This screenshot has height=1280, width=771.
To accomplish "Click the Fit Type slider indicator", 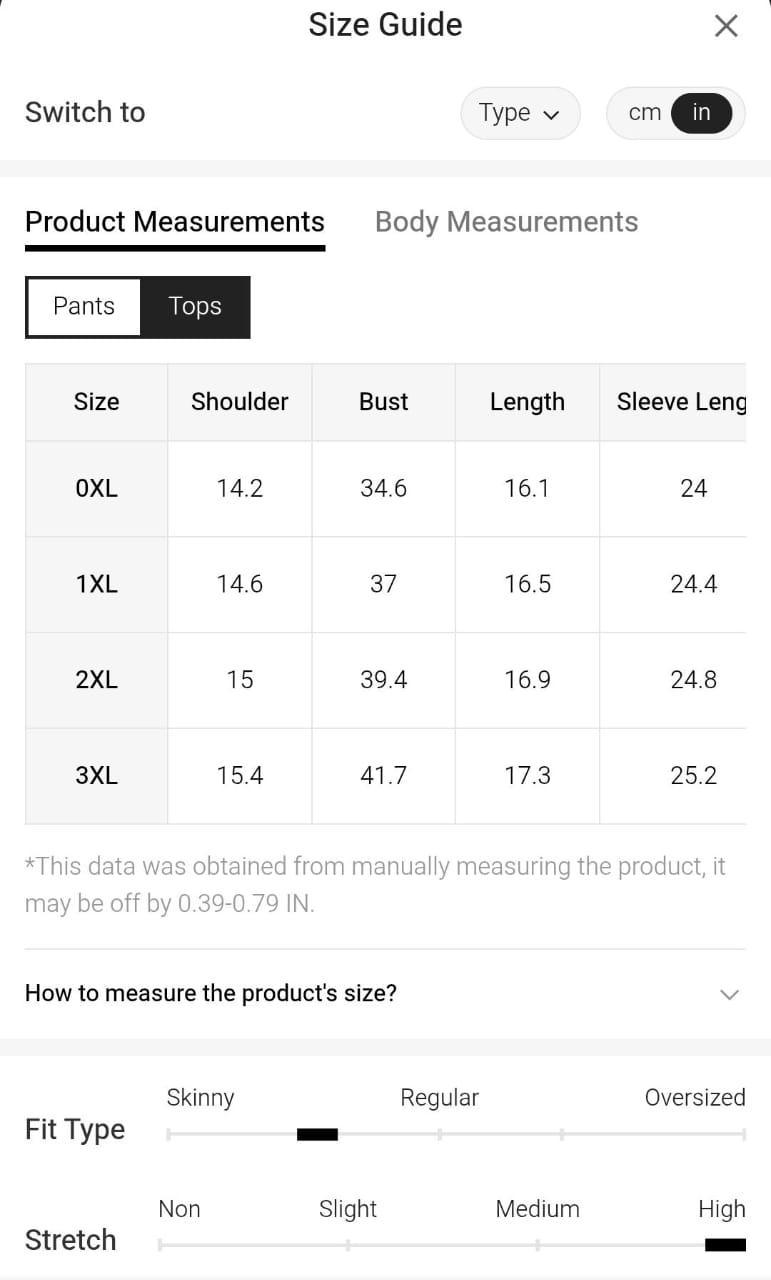I will click(x=317, y=1134).
